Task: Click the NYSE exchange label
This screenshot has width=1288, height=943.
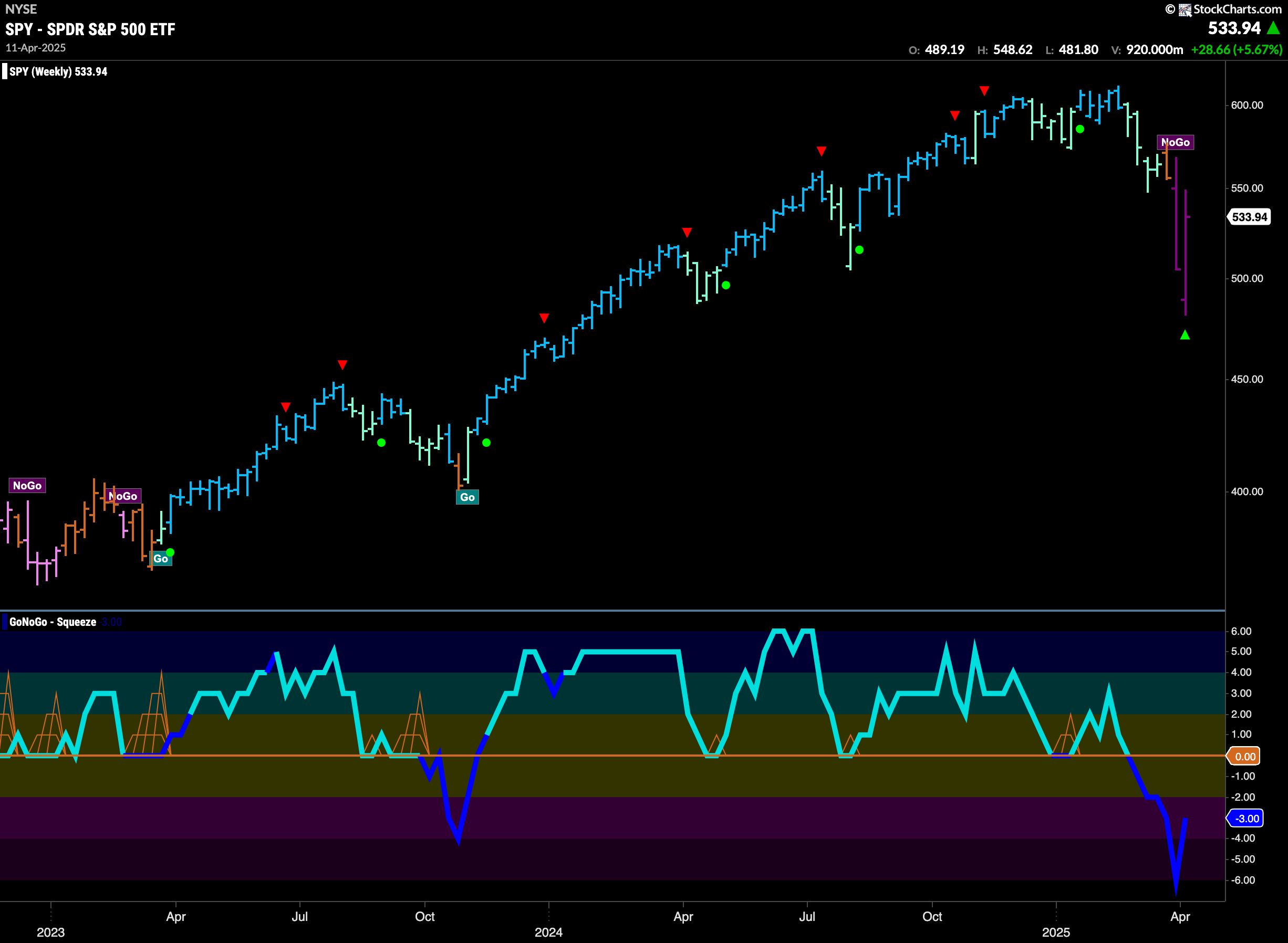Action: [x=21, y=9]
